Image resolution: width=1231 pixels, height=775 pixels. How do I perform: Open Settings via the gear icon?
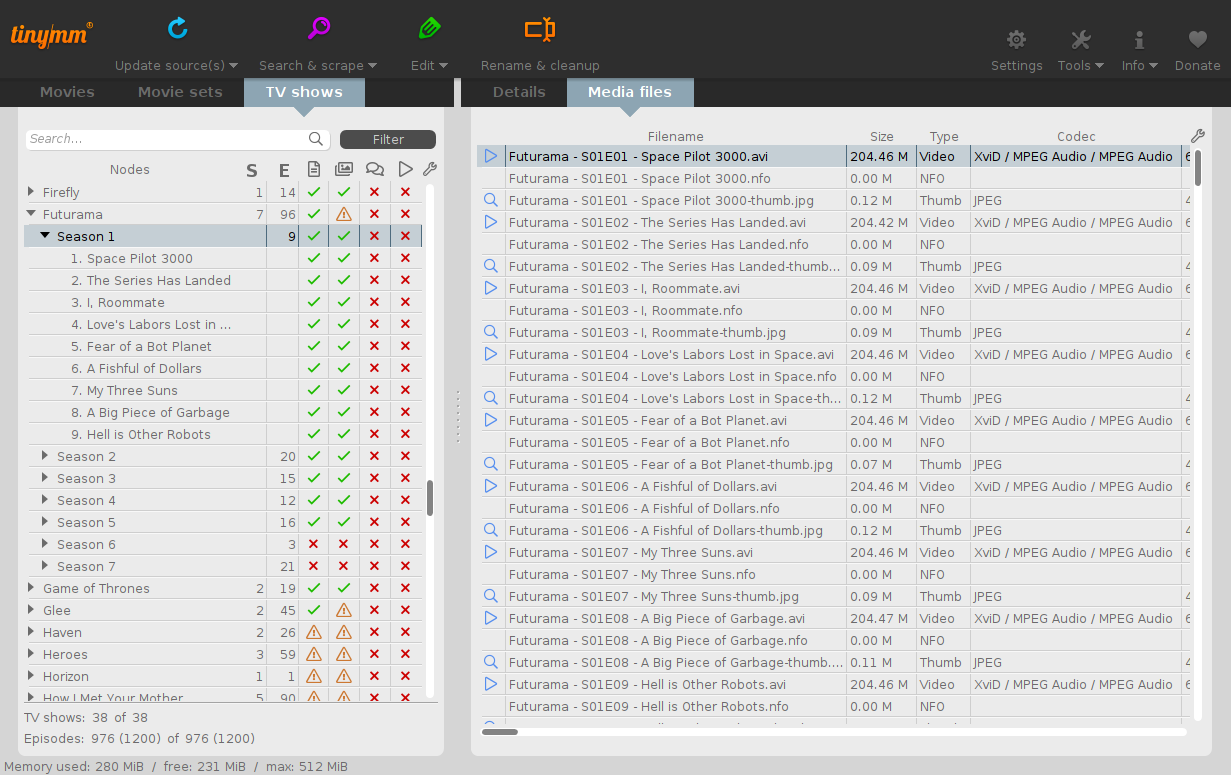coord(1016,40)
